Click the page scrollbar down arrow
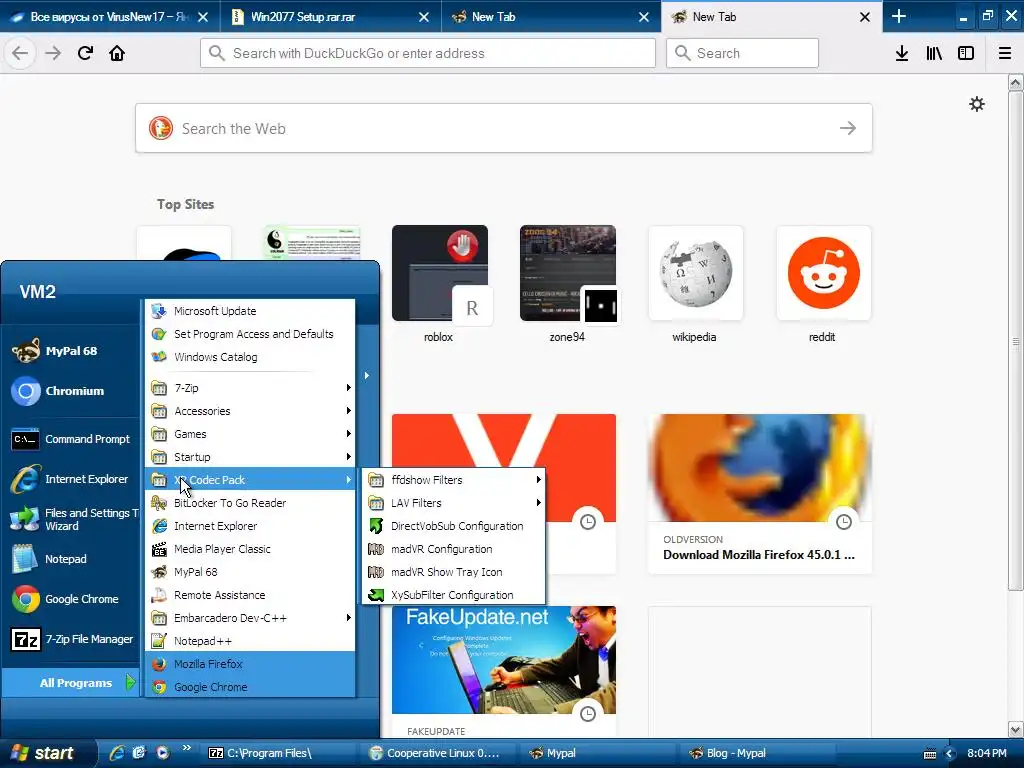Viewport: 1024px width, 768px height. coord(1016,729)
